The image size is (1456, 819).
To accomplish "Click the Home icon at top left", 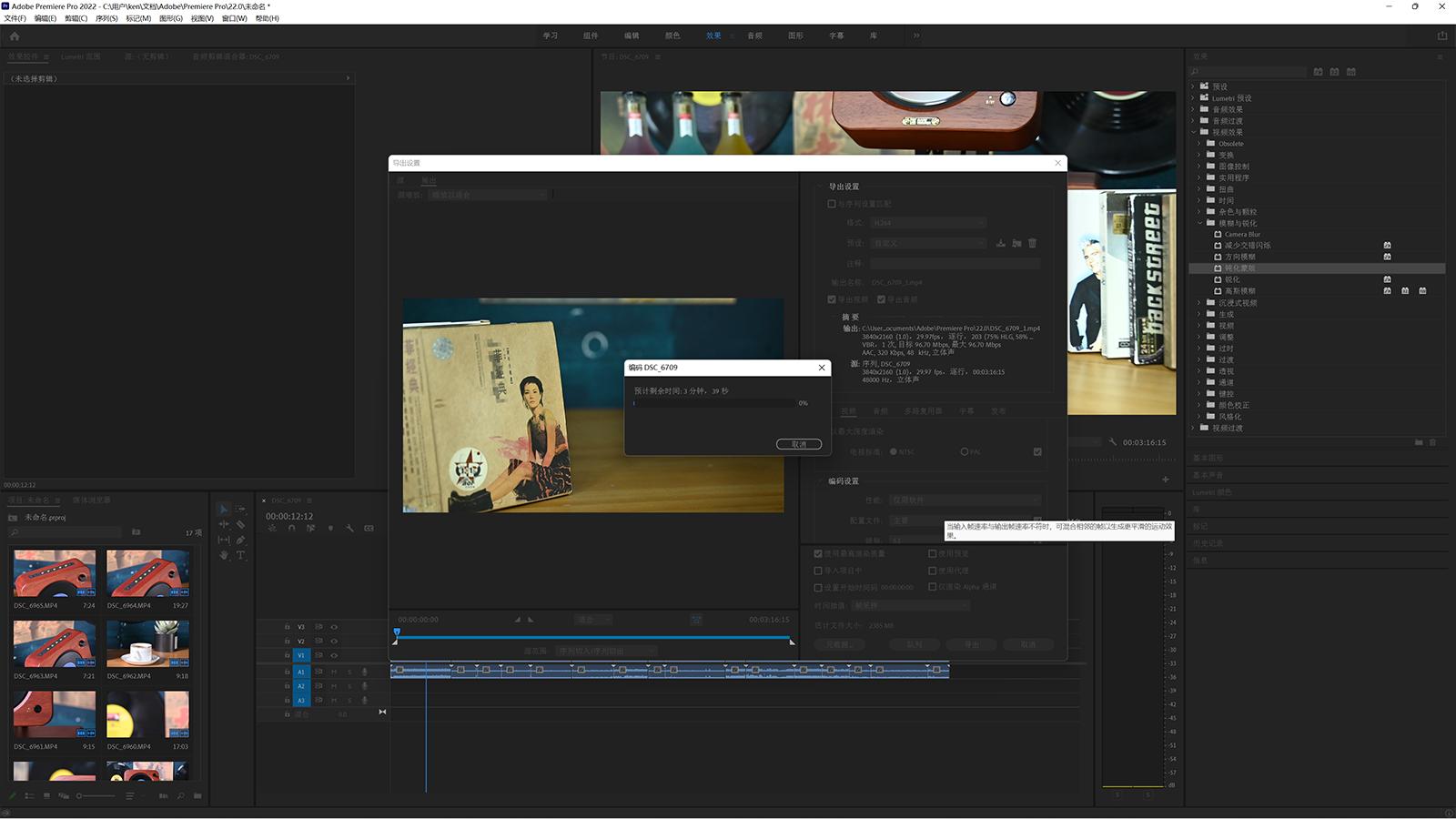I will (14, 36).
